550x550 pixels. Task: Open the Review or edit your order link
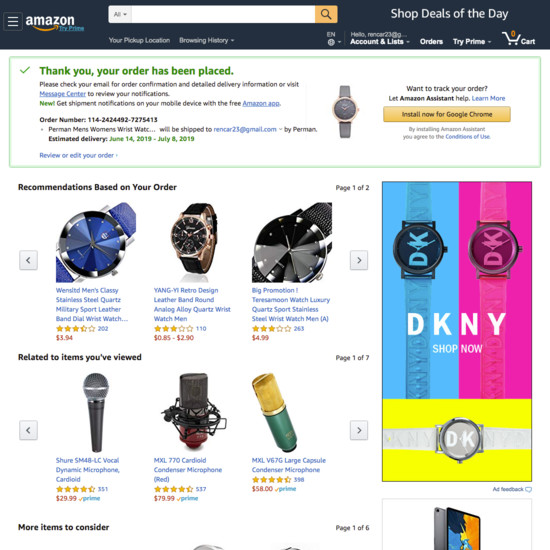(x=78, y=155)
